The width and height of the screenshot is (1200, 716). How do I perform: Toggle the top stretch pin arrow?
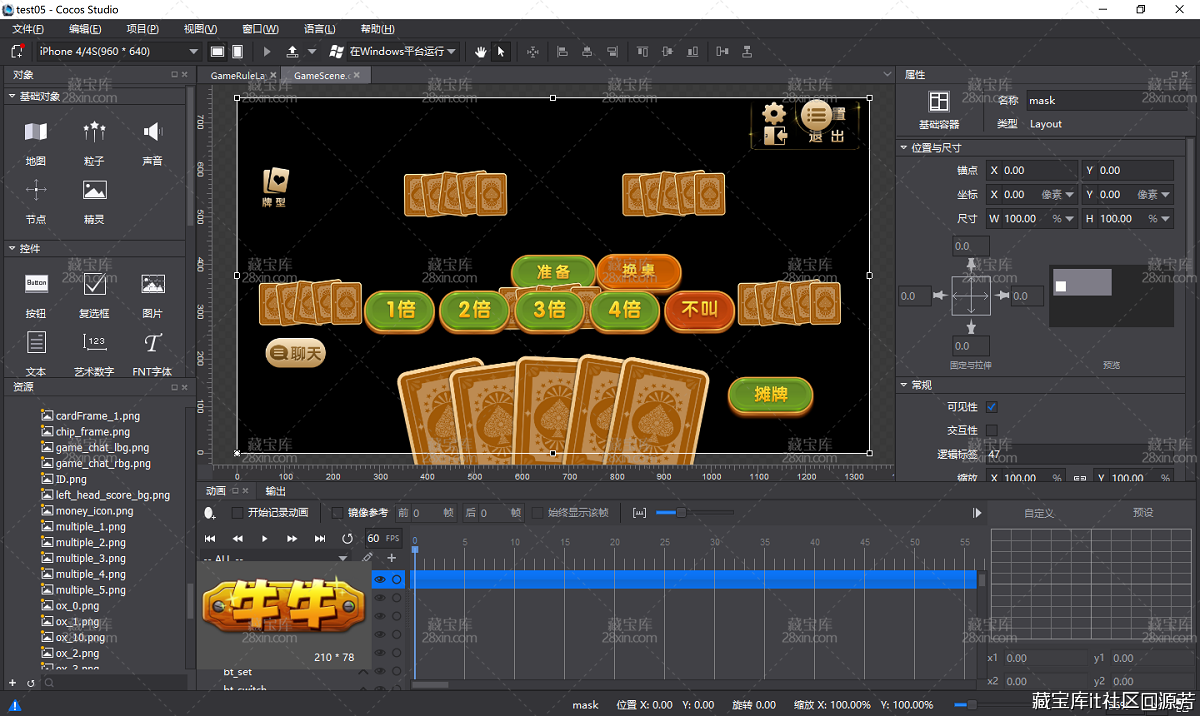point(970,265)
